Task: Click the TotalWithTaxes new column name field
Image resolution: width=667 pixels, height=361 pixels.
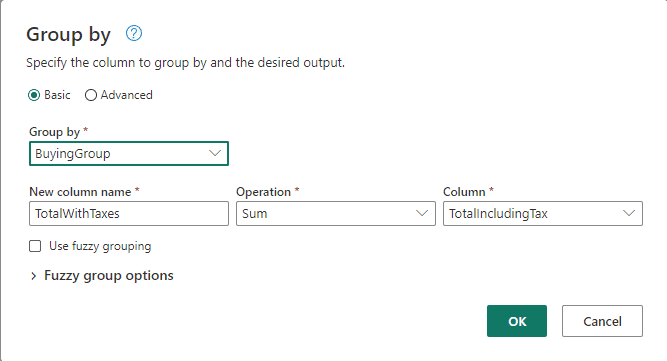Action: (129, 213)
